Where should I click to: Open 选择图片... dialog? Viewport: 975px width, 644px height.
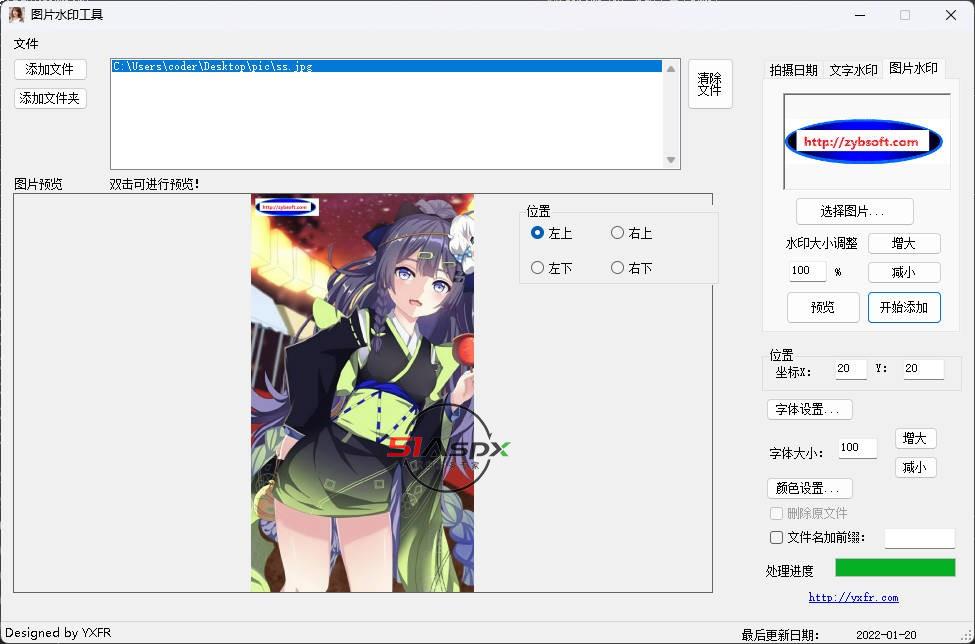[x=854, y=212]
